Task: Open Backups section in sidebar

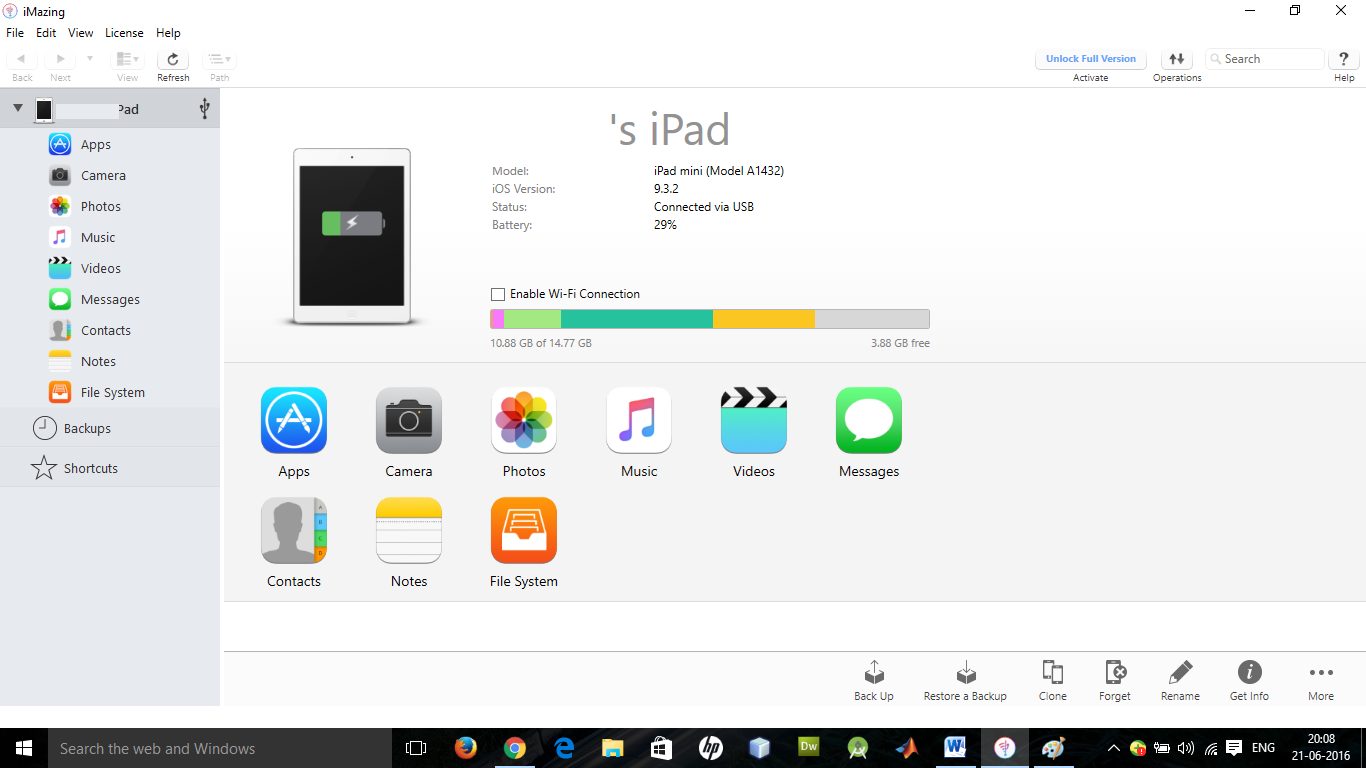Action: tap(110, 428)
